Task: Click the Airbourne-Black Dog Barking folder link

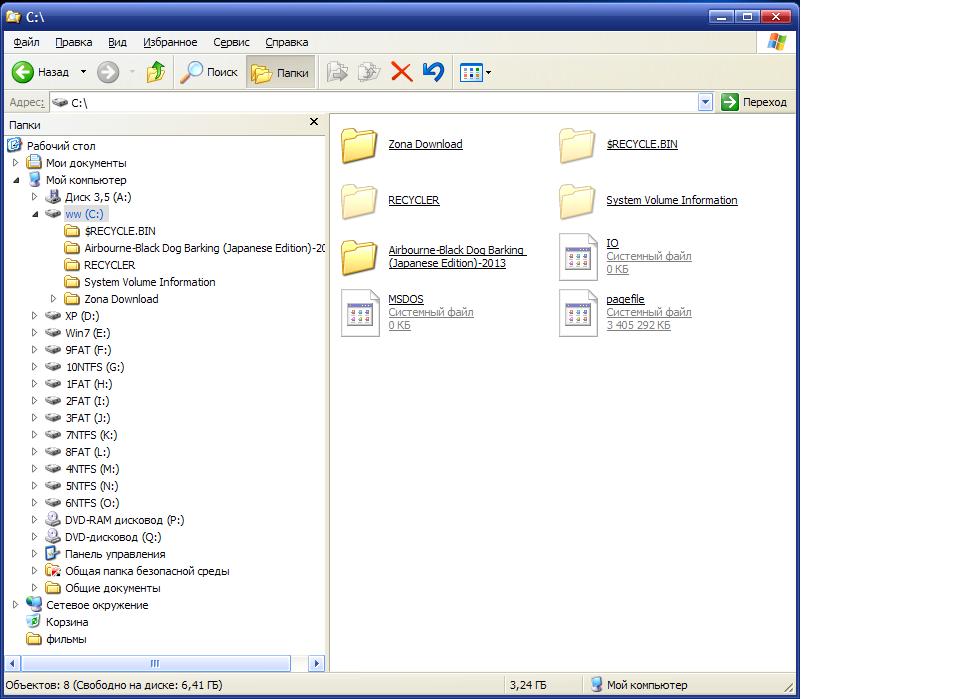Action: [x=457, y=256]
